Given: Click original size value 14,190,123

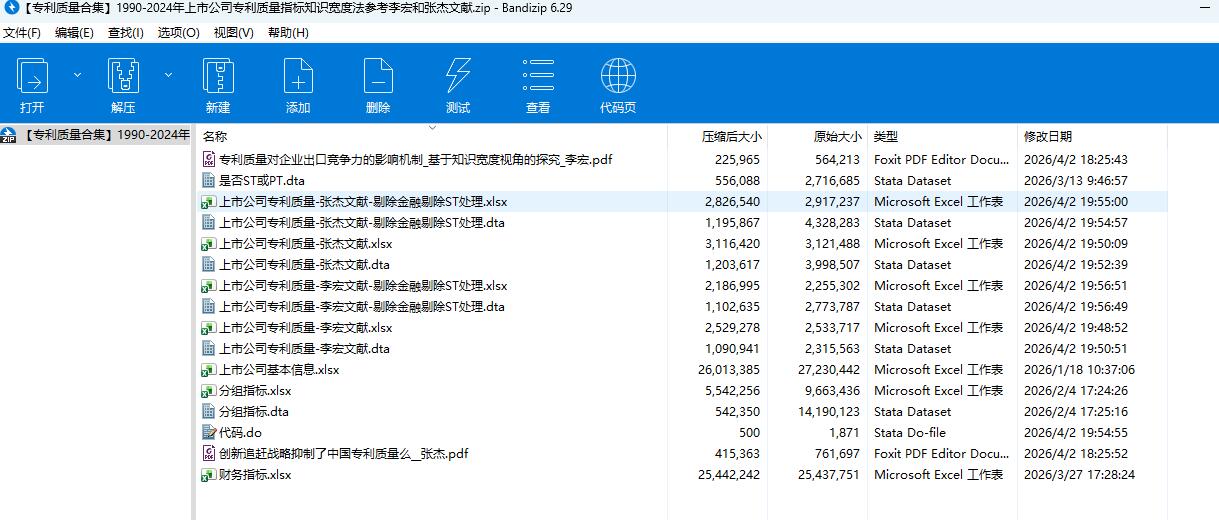Looking at the screenshot, I should click(829, 411).
